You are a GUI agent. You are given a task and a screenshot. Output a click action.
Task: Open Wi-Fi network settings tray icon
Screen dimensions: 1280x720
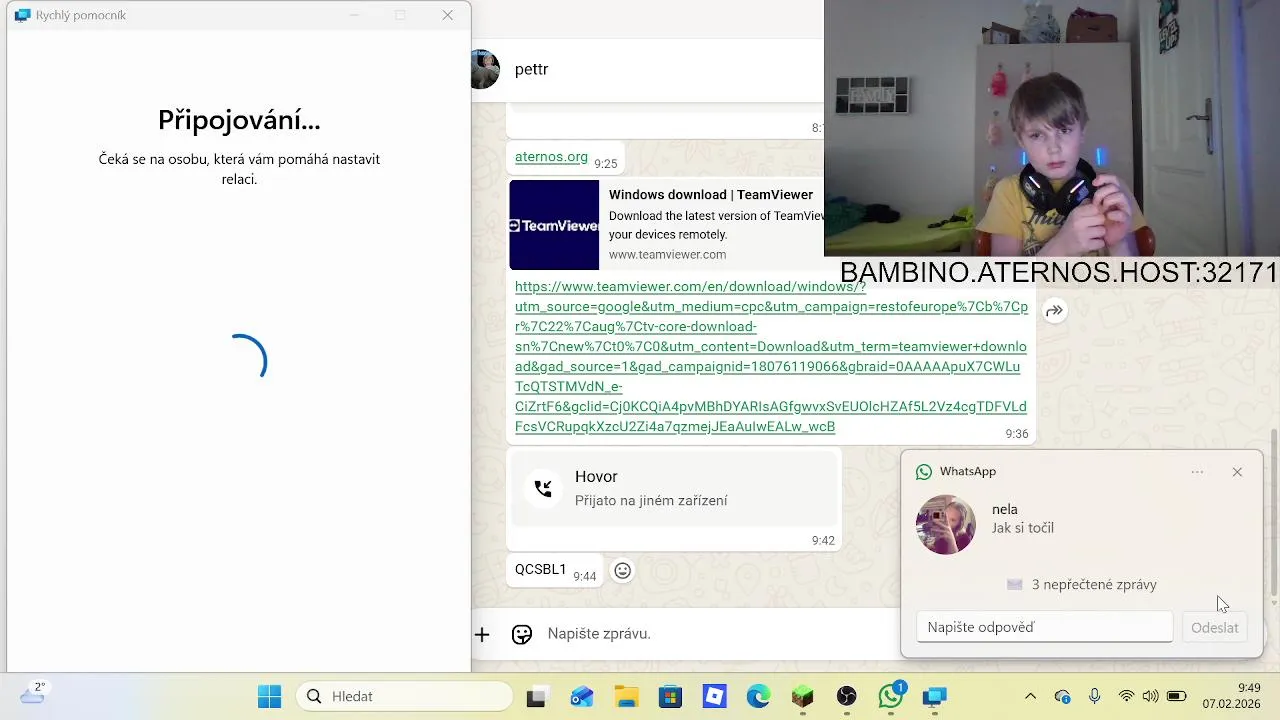pos(1127,696)
